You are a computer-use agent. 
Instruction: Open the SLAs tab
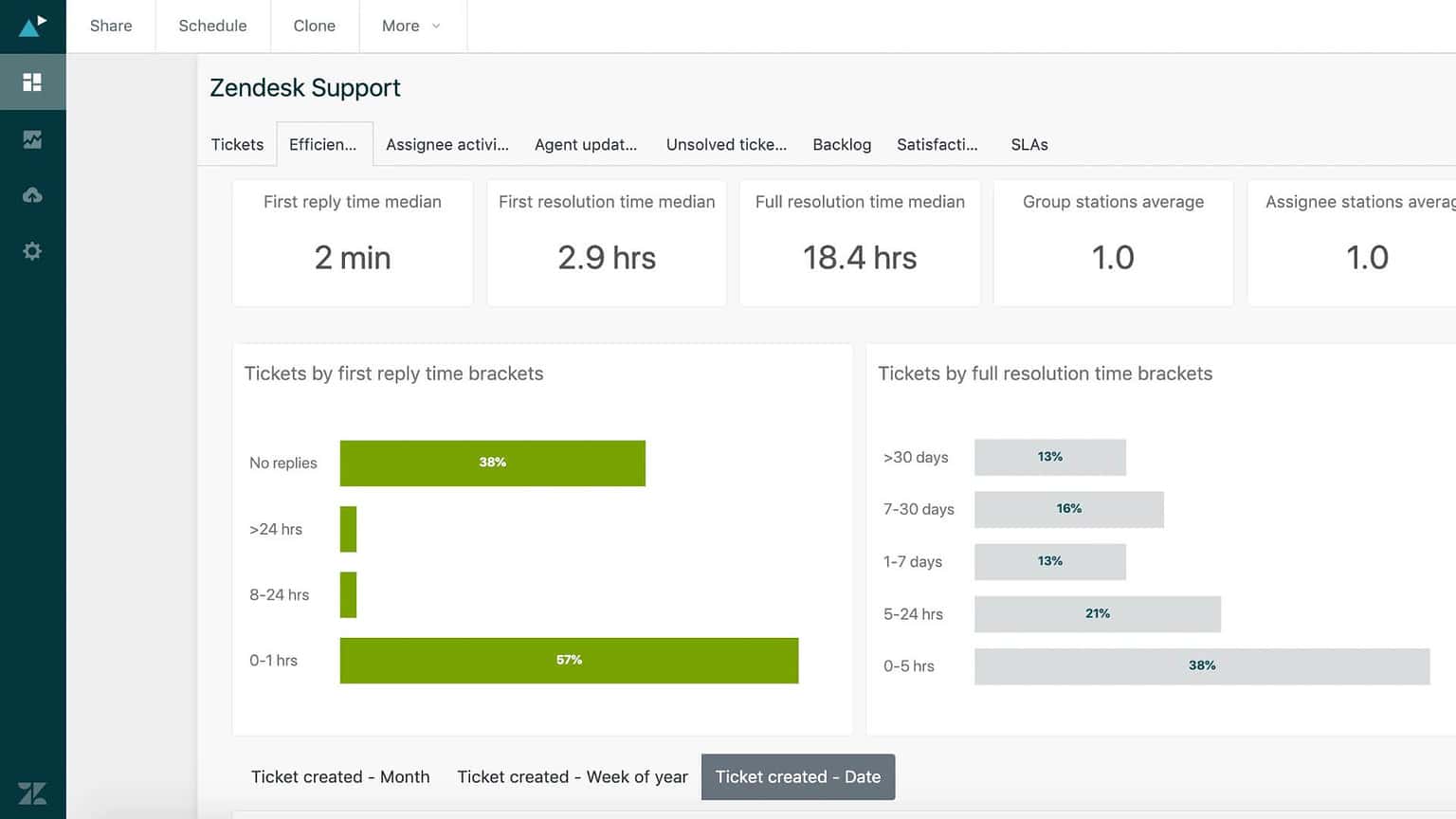pyautogui.click(x=1029, y=144)
